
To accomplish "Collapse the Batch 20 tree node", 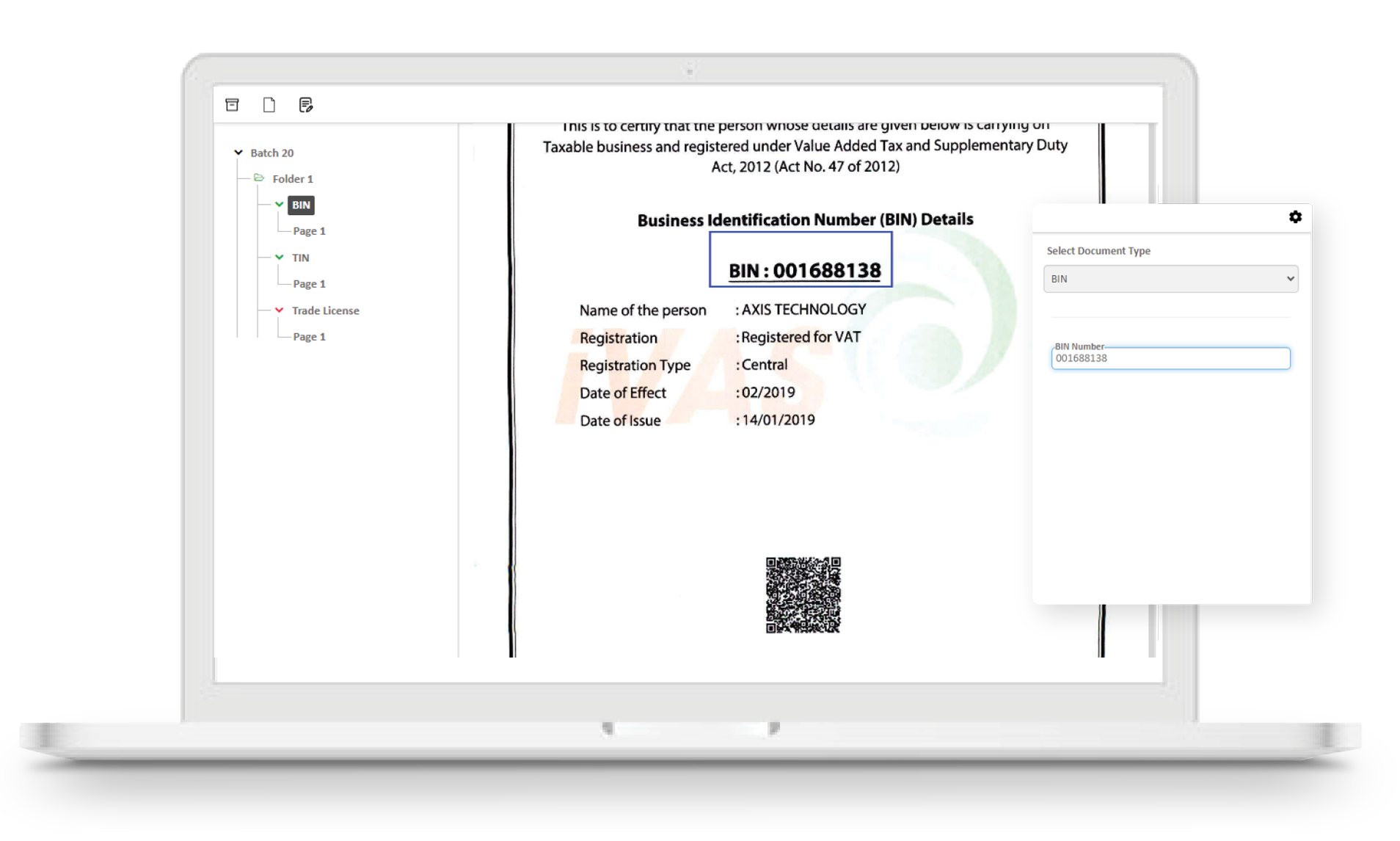I will pos(238,153).
